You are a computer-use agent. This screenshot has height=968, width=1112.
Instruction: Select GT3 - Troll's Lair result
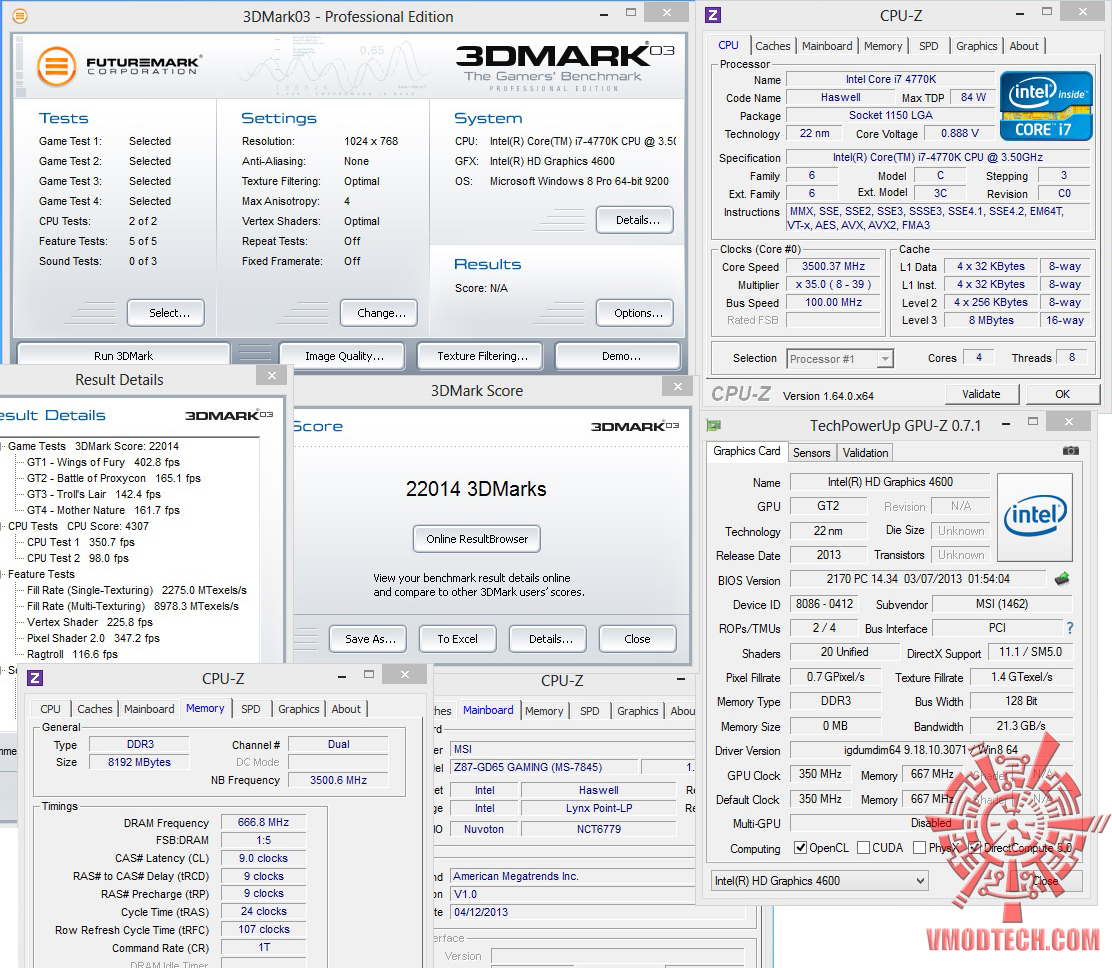[x=94, y=494]
